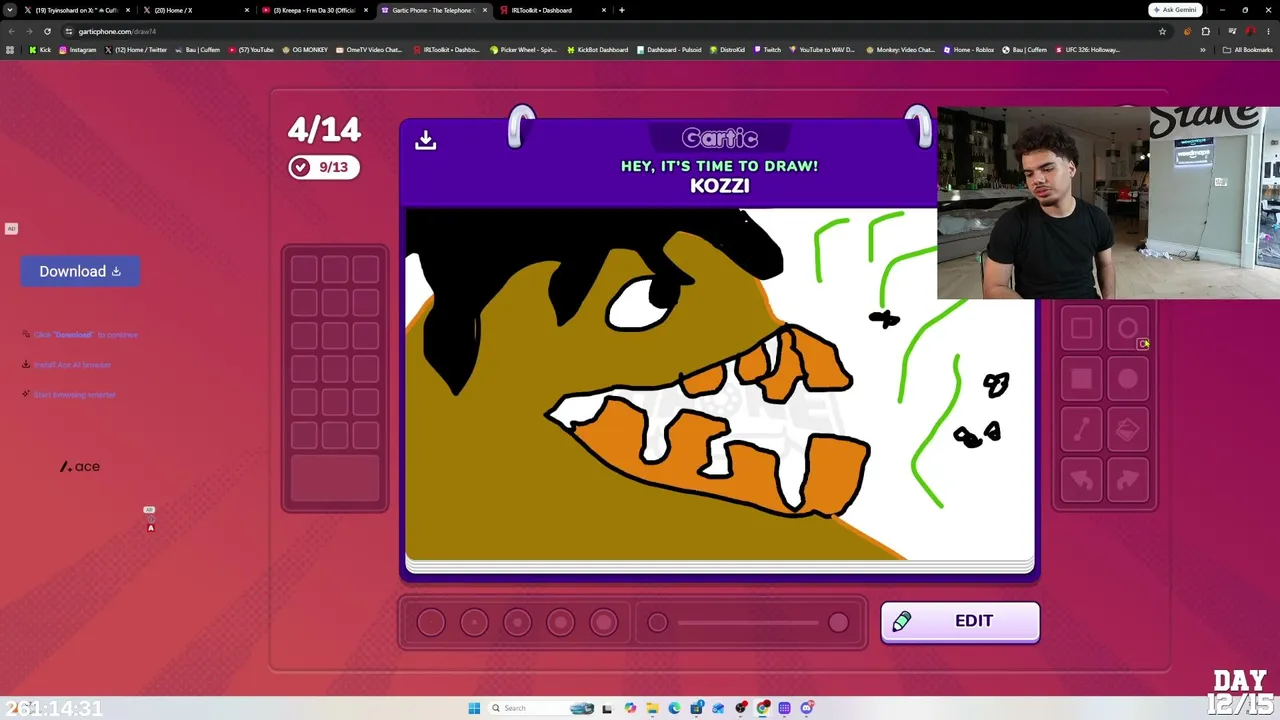Image resolution: width=1280 pixels, height=720 pixels.
Task: Click the blue Download ad button
Action: [x=80, y=271]
